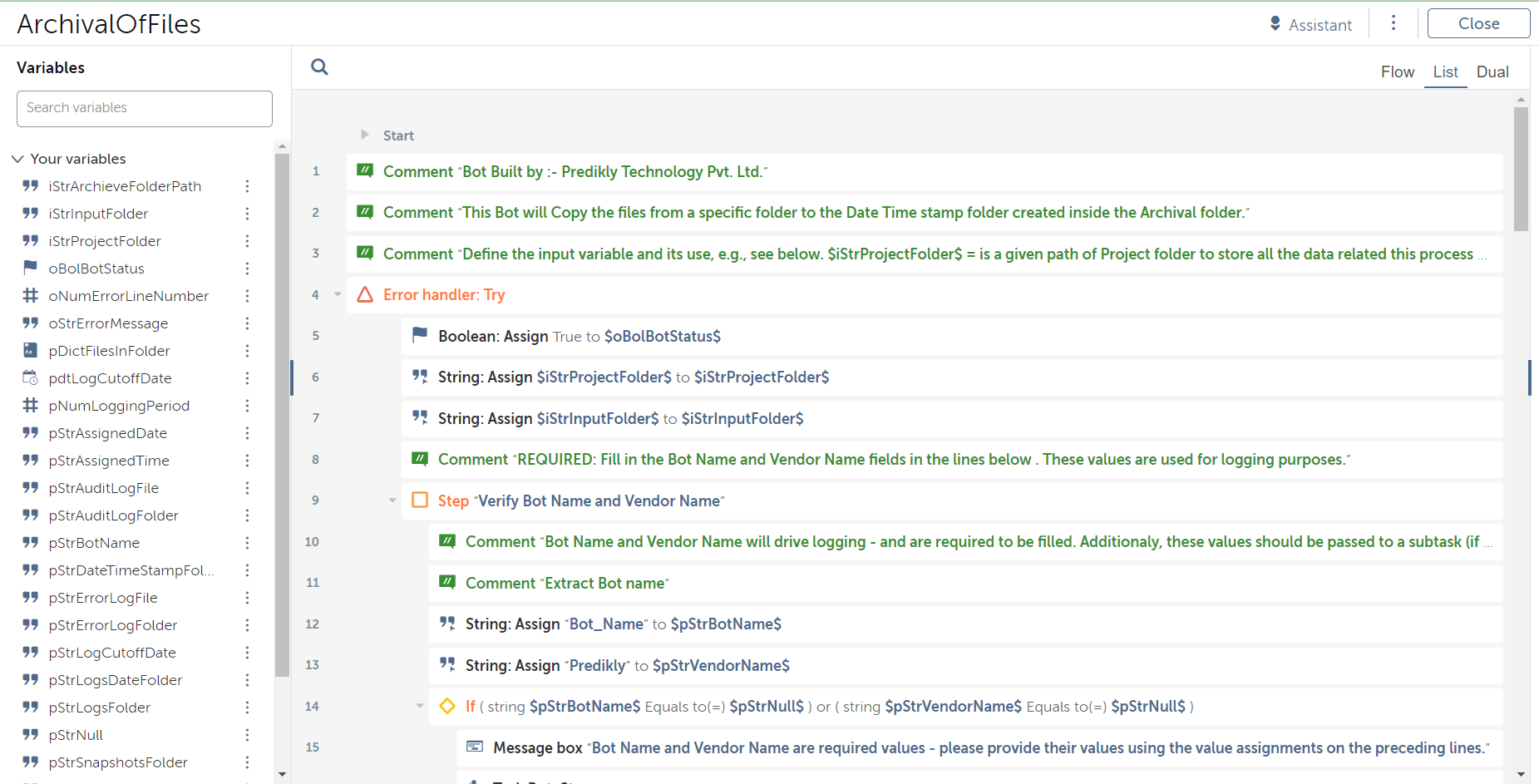Open the Assistant panel

(1310, 25)
